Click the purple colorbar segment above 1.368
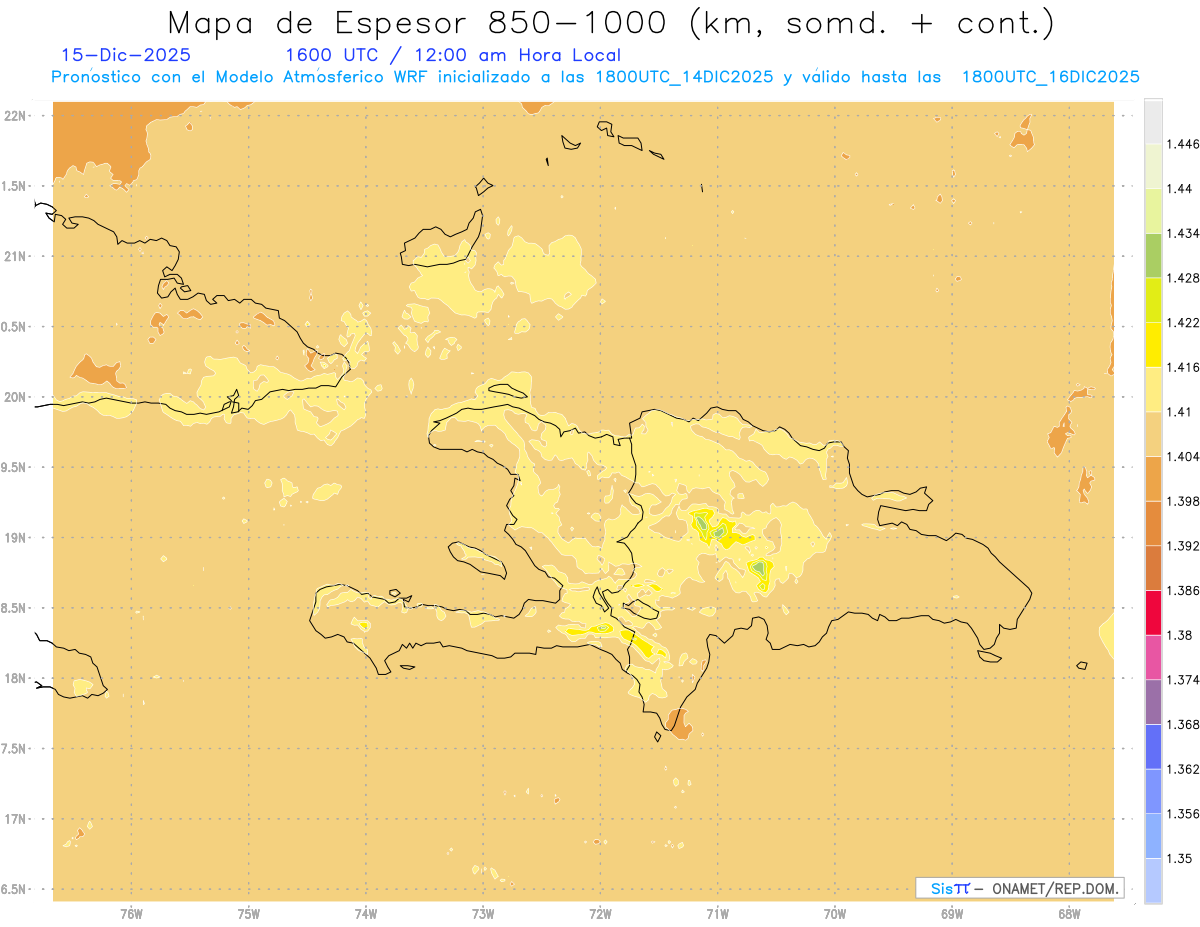 (x=1153, y=702)
